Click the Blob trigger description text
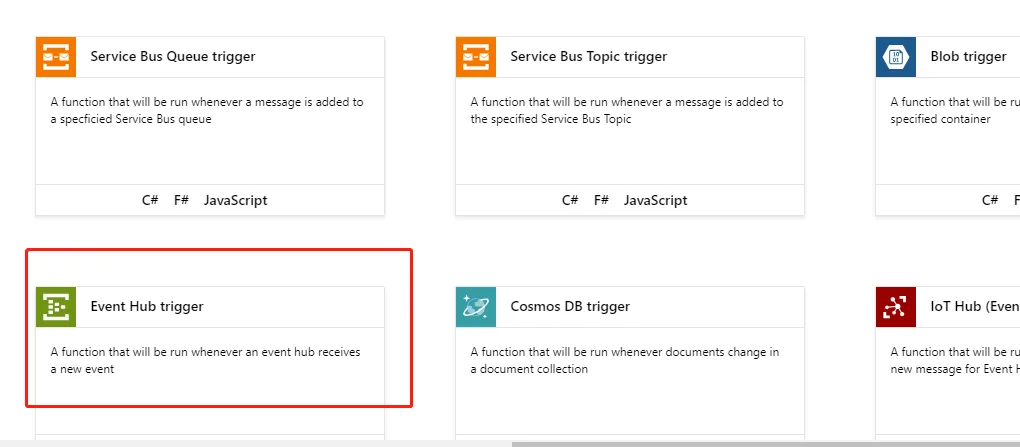The width and height of the screenshot is (1020, 447). [x=955, y=111]
